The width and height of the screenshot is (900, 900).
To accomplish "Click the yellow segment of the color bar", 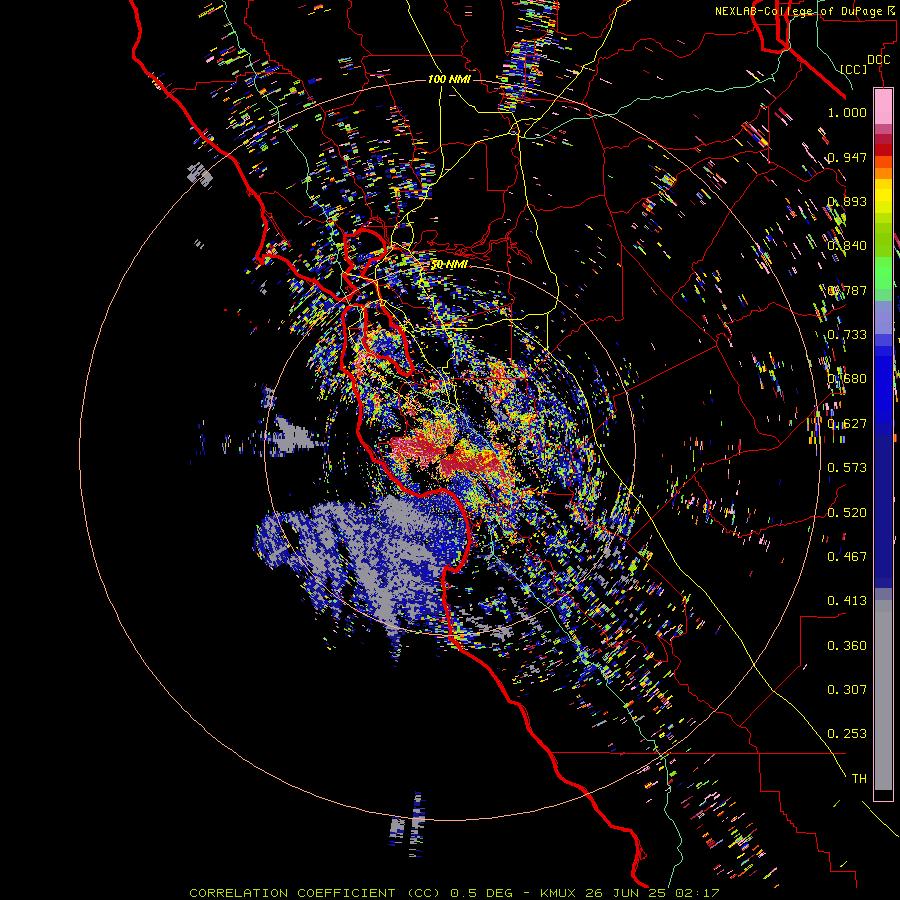I will [x=883, y=195].
